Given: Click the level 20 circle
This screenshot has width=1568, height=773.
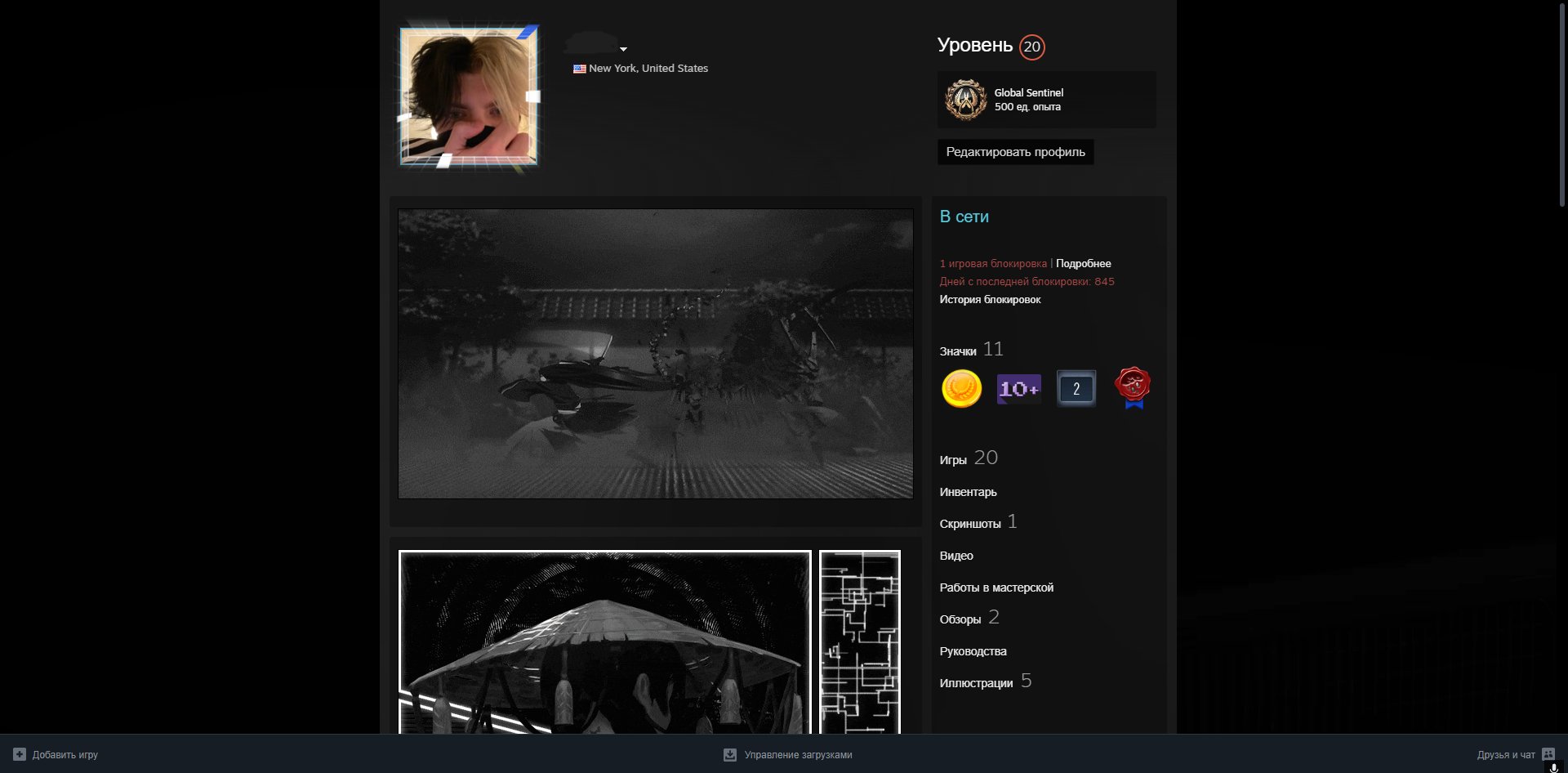Looking at the screenshot, I should [1032, 47].
